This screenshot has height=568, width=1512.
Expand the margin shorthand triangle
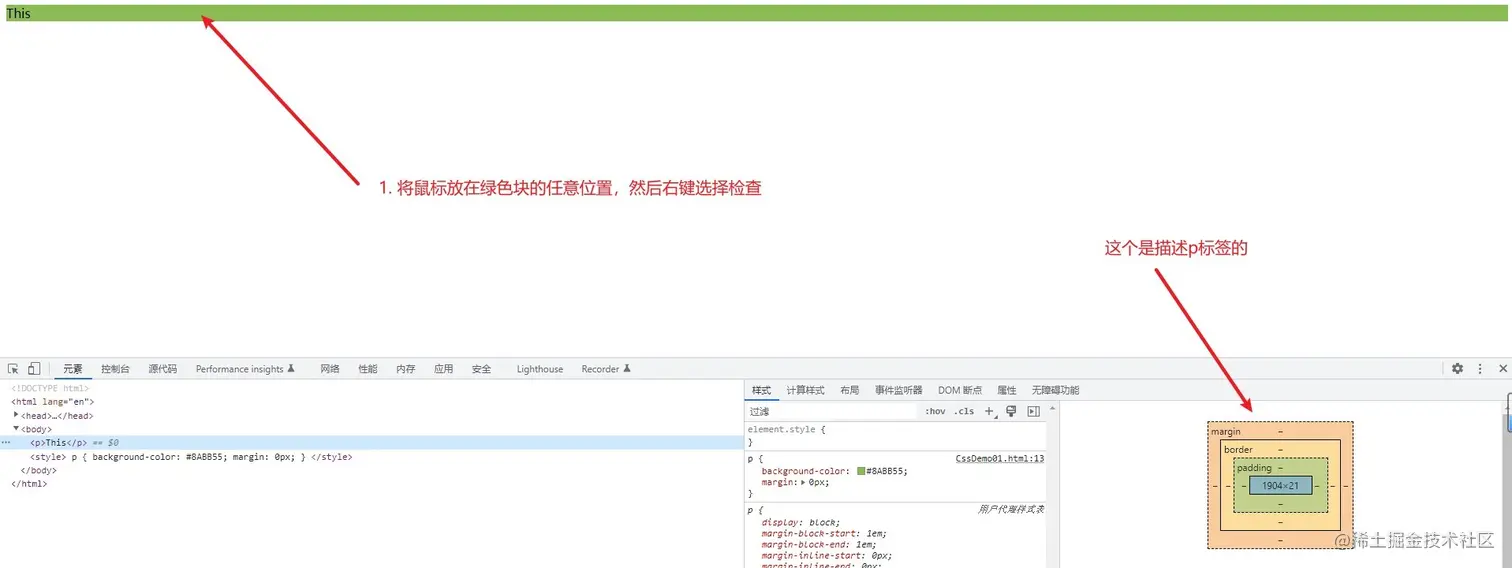803,483
